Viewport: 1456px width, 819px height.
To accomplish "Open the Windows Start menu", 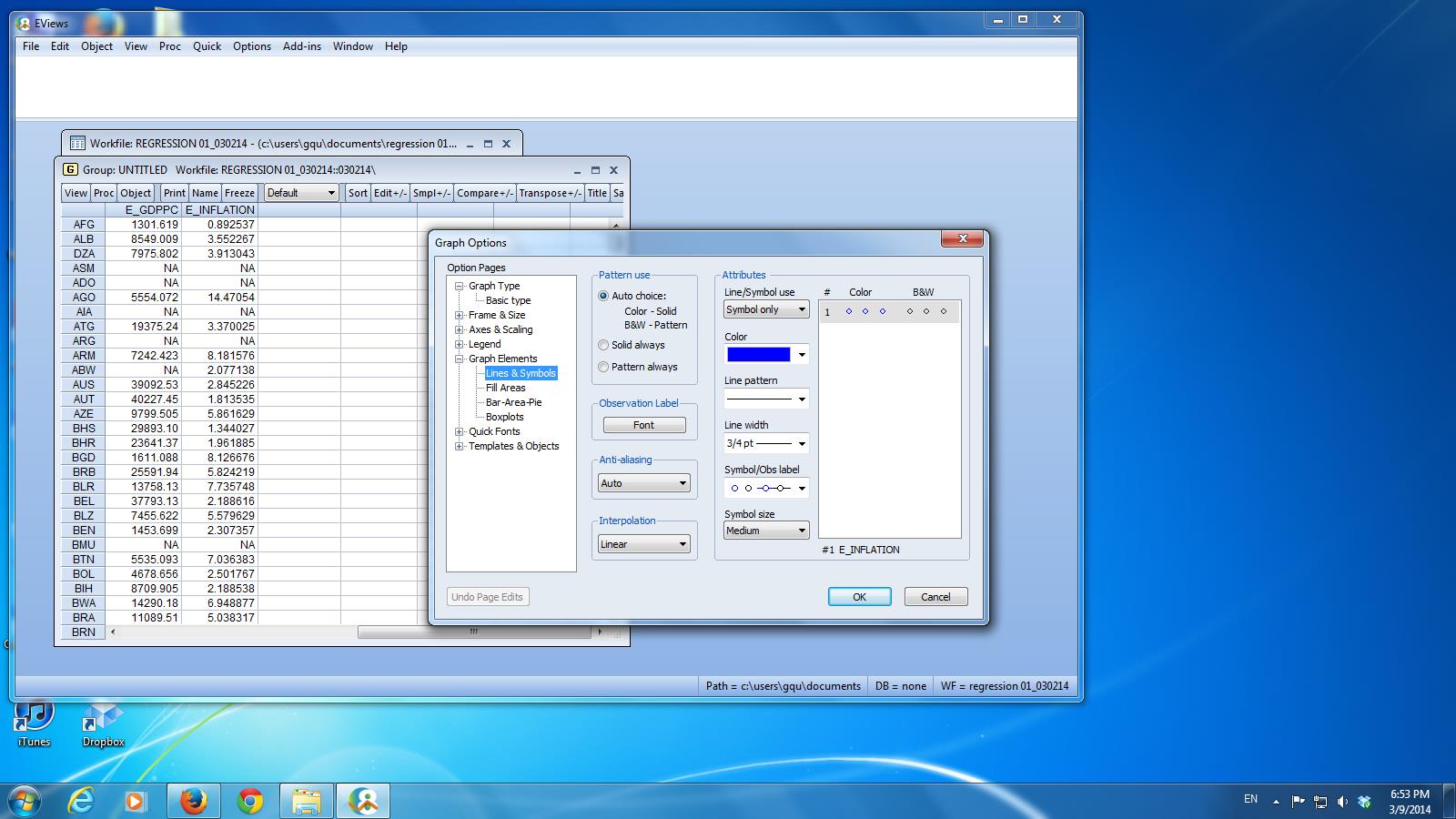I will (24, 801).
